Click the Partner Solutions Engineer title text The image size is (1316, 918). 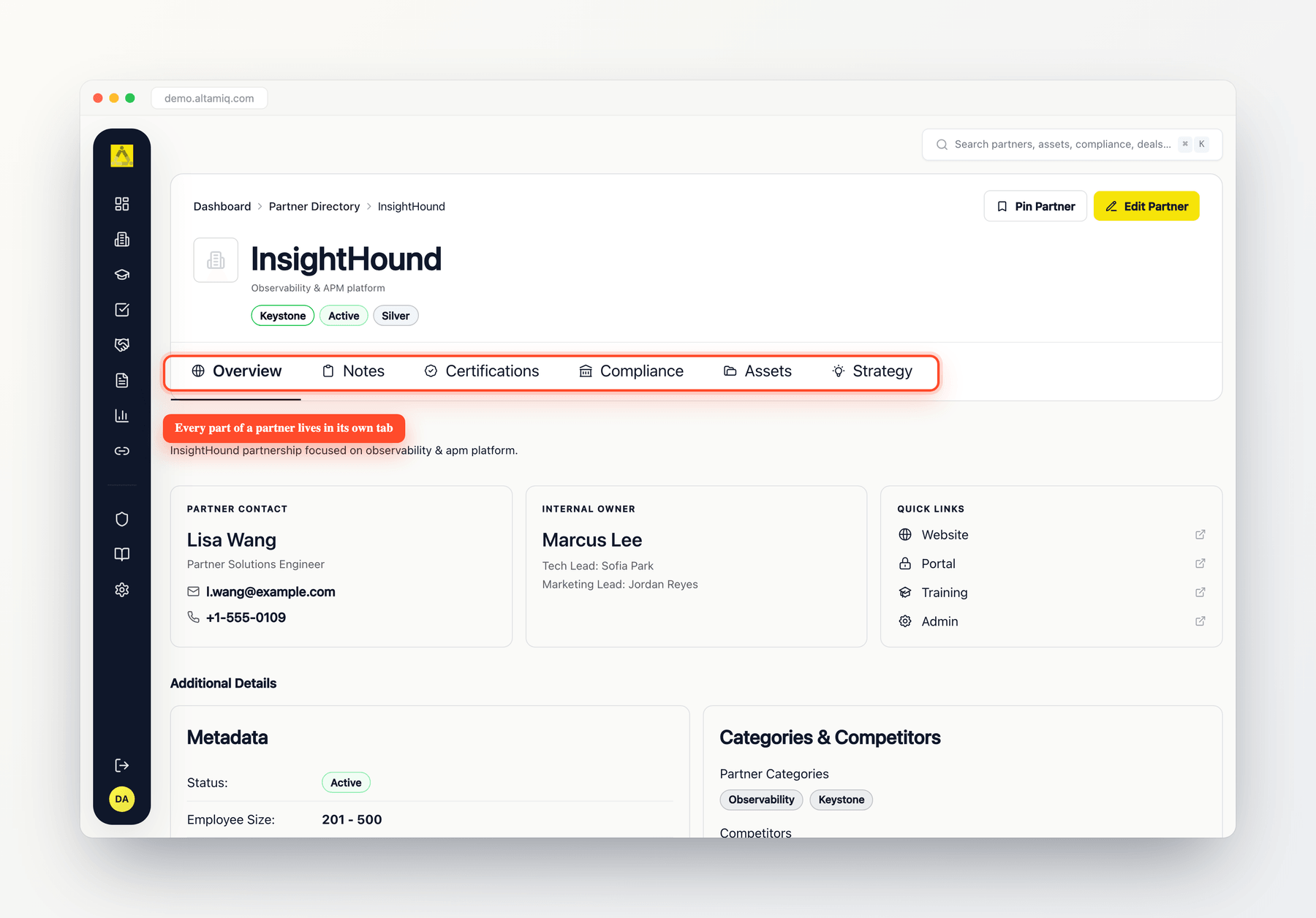coord(256,564)
